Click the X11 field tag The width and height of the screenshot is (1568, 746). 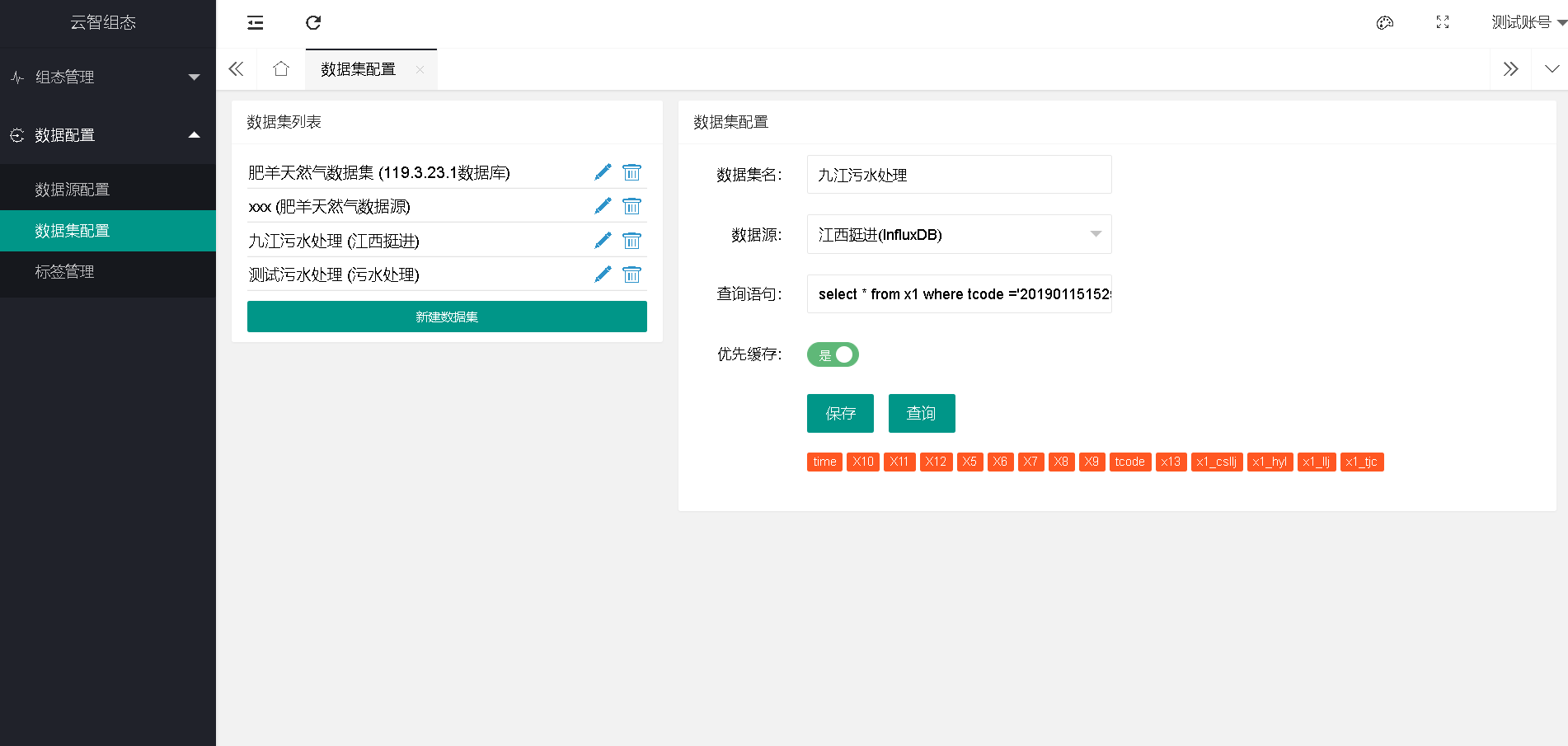point(899,462)
